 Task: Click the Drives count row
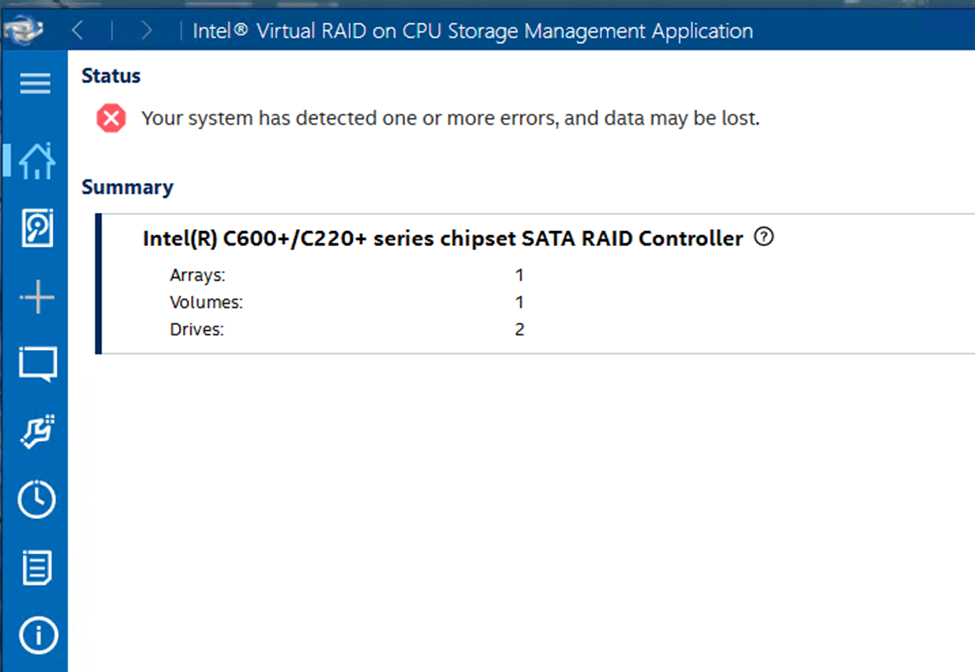coord(347,329)
